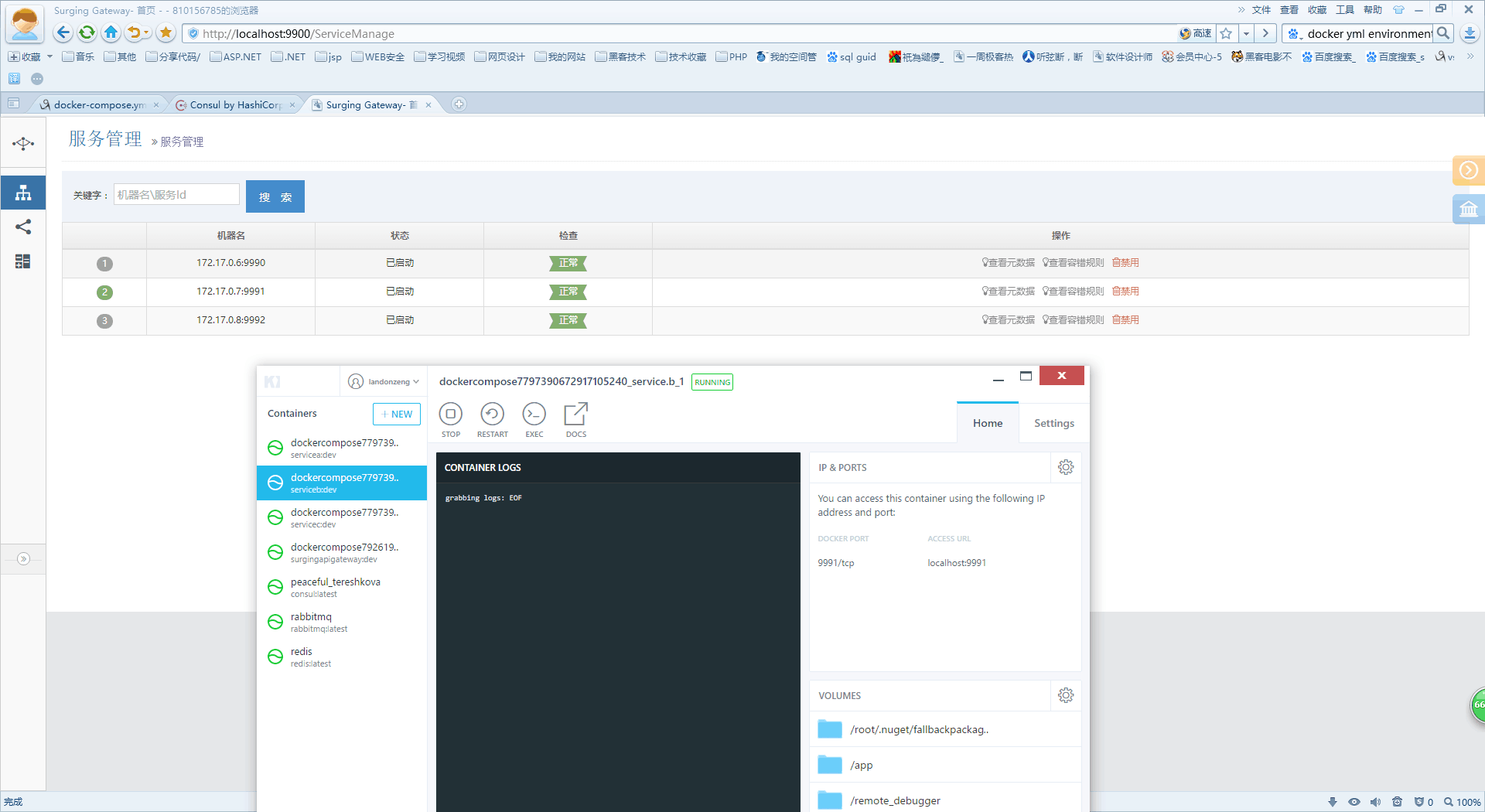Click the 机器名\服务Id keyword input field
The image size is (1485, 812).
click(176, 194)
